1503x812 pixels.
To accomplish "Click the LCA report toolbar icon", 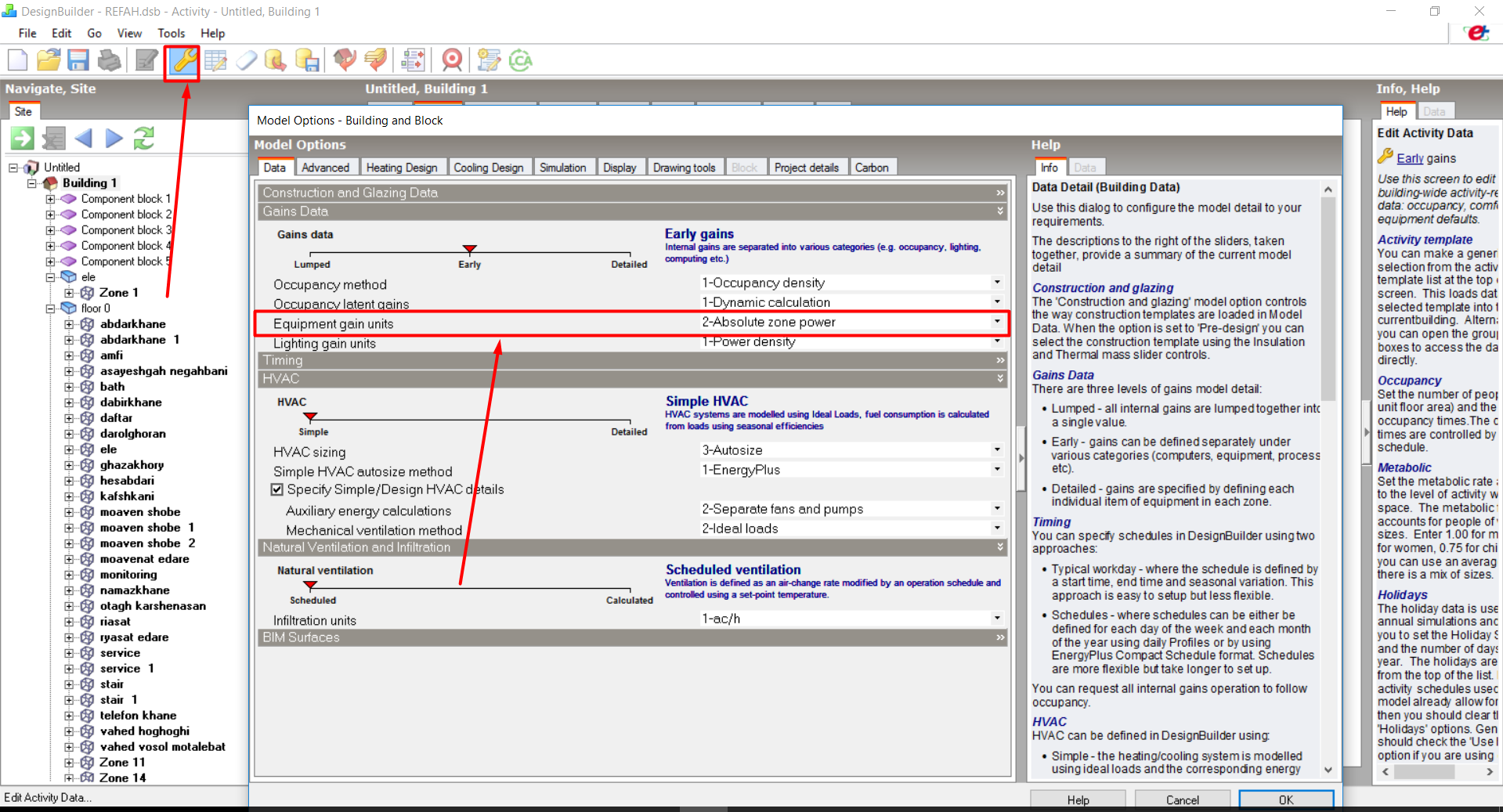I will tap(520, 60).
